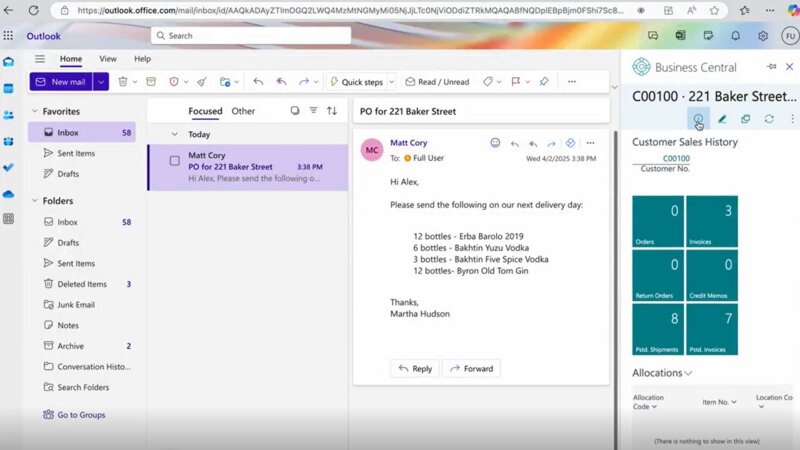Open the Teams chat icon in the header
The width and height of the screenshot is (800, 450).
coord(653,36)
